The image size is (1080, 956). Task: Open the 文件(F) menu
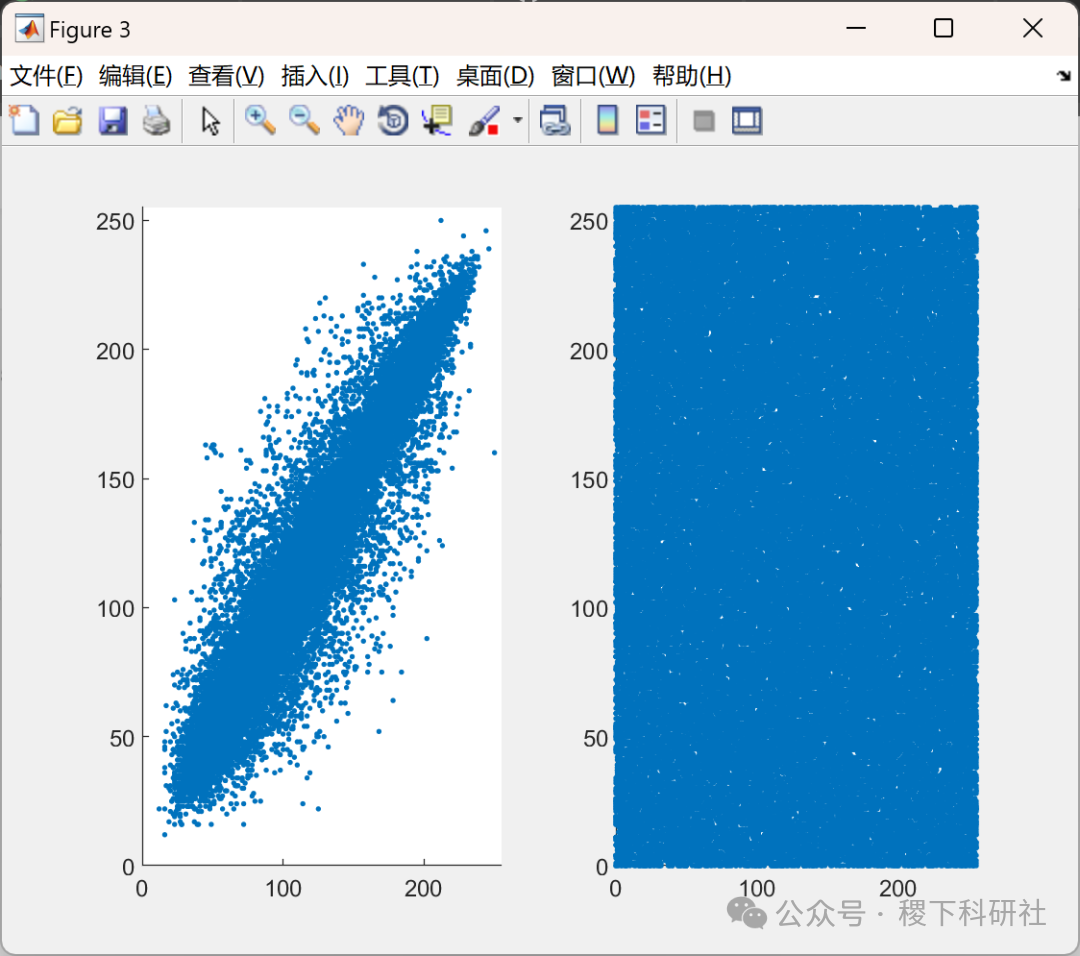click(x=45, y=76)
